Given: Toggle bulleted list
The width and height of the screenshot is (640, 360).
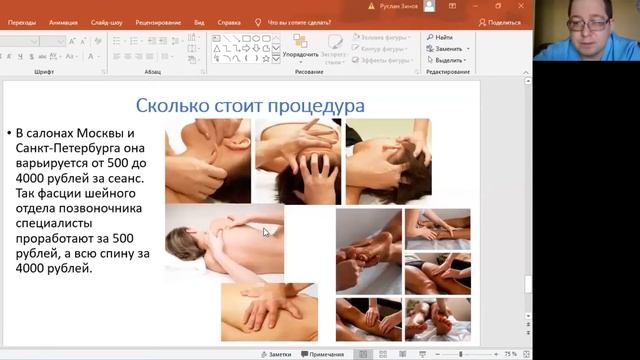Looking at the screenshot, I should point(117,41).
